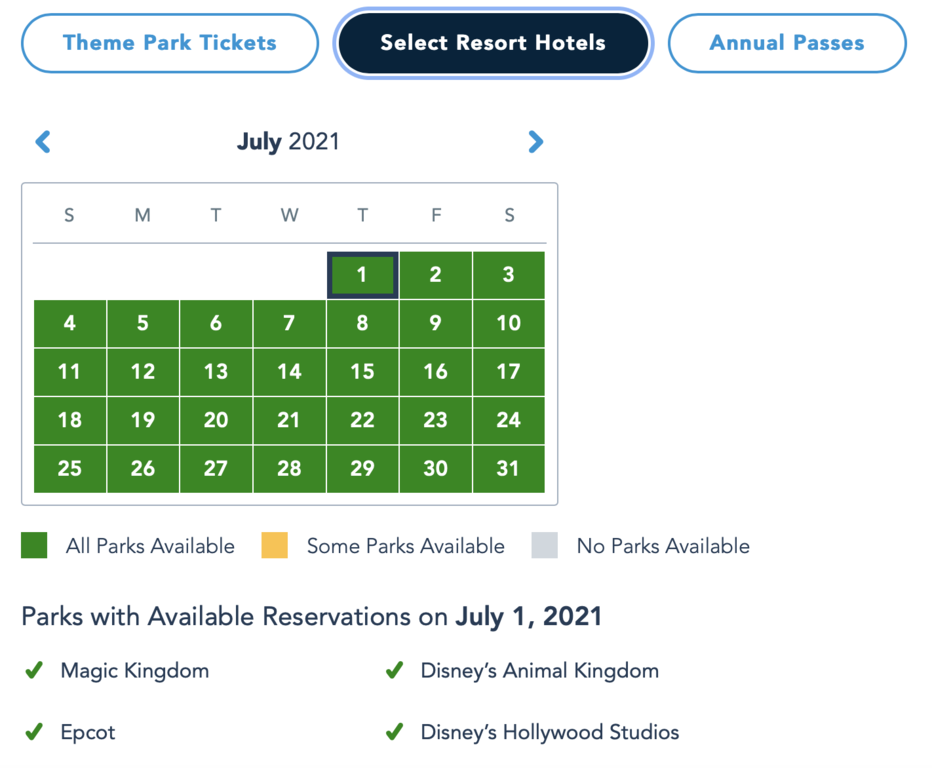This screenshot has width=932, height=768.
Task: Click the green checkmark beside Epcot
Action: [34, 732]
